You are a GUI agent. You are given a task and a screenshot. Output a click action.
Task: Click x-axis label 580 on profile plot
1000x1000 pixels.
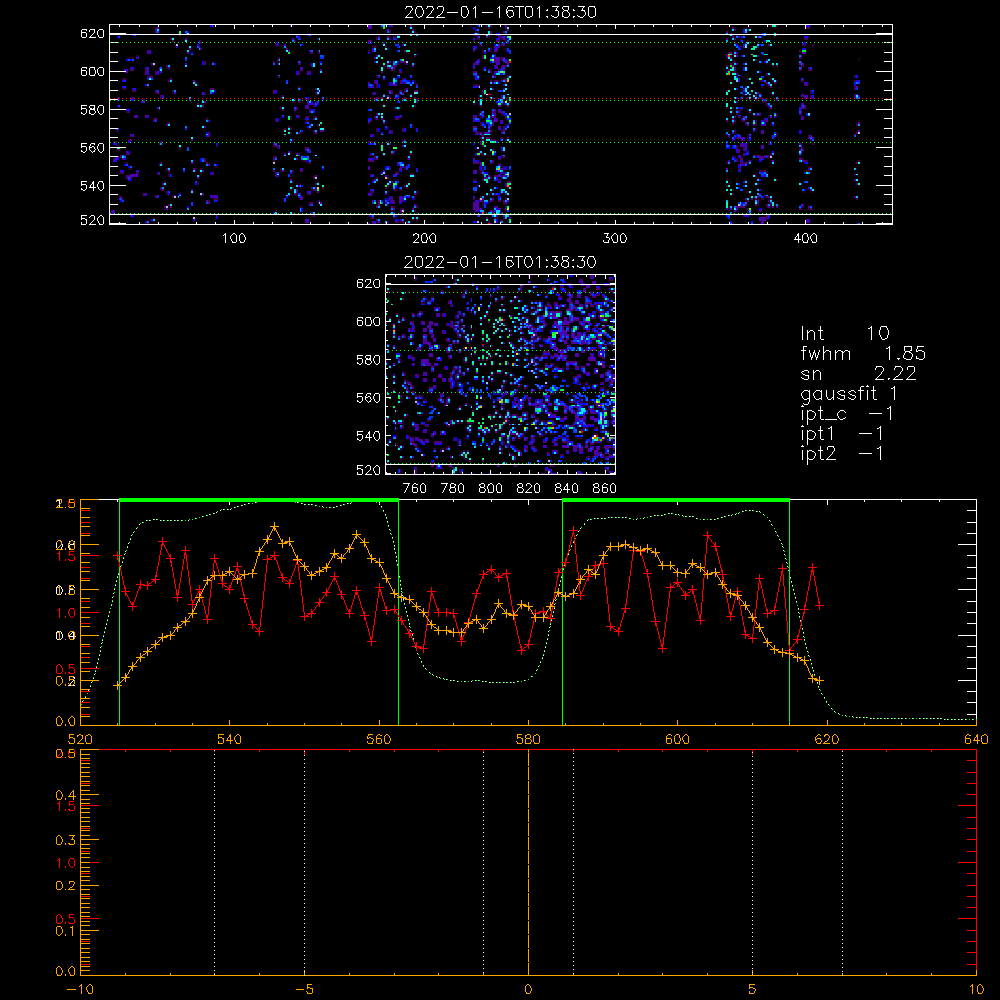point(528,740)
